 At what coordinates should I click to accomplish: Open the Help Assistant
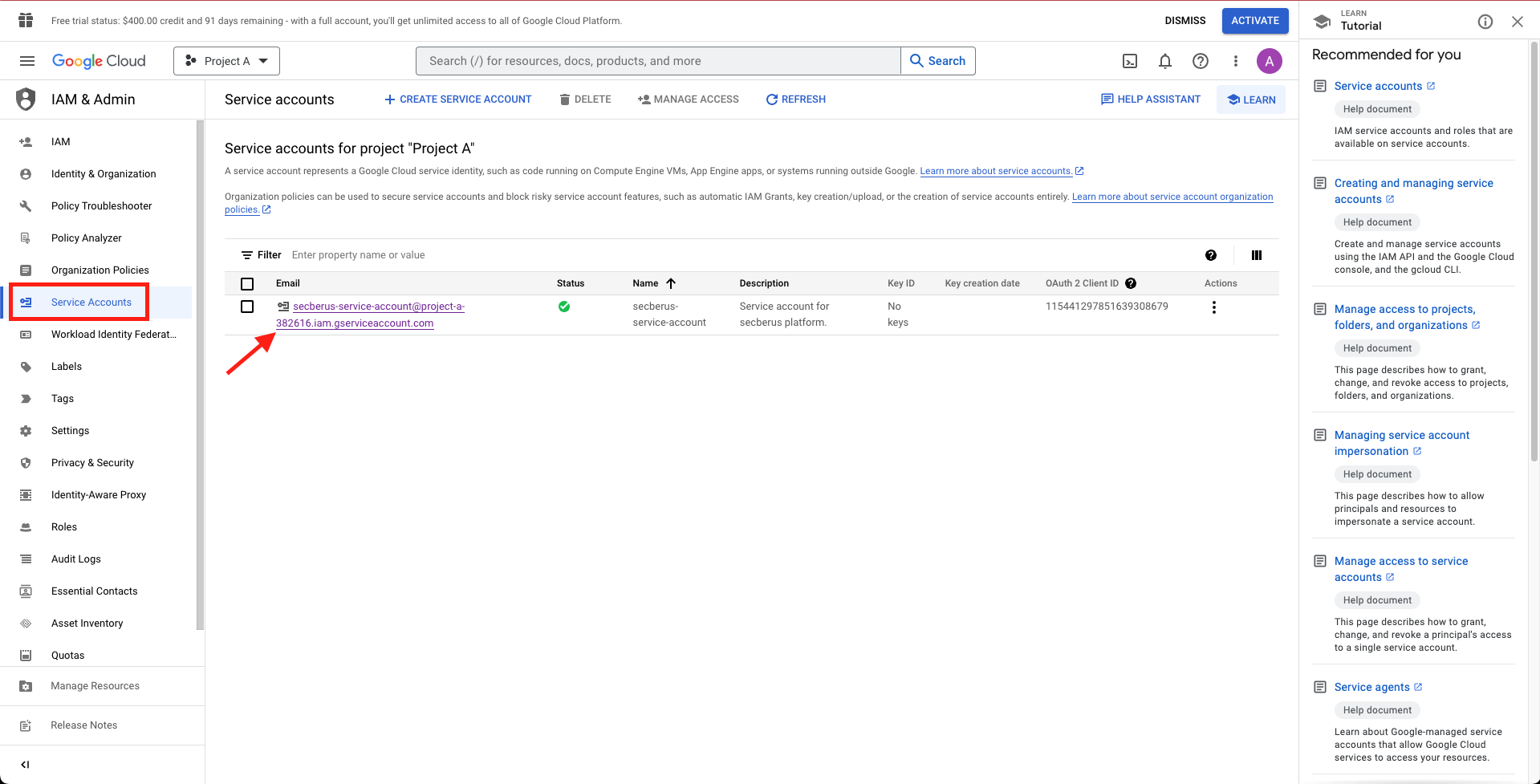click(1151, 100)
